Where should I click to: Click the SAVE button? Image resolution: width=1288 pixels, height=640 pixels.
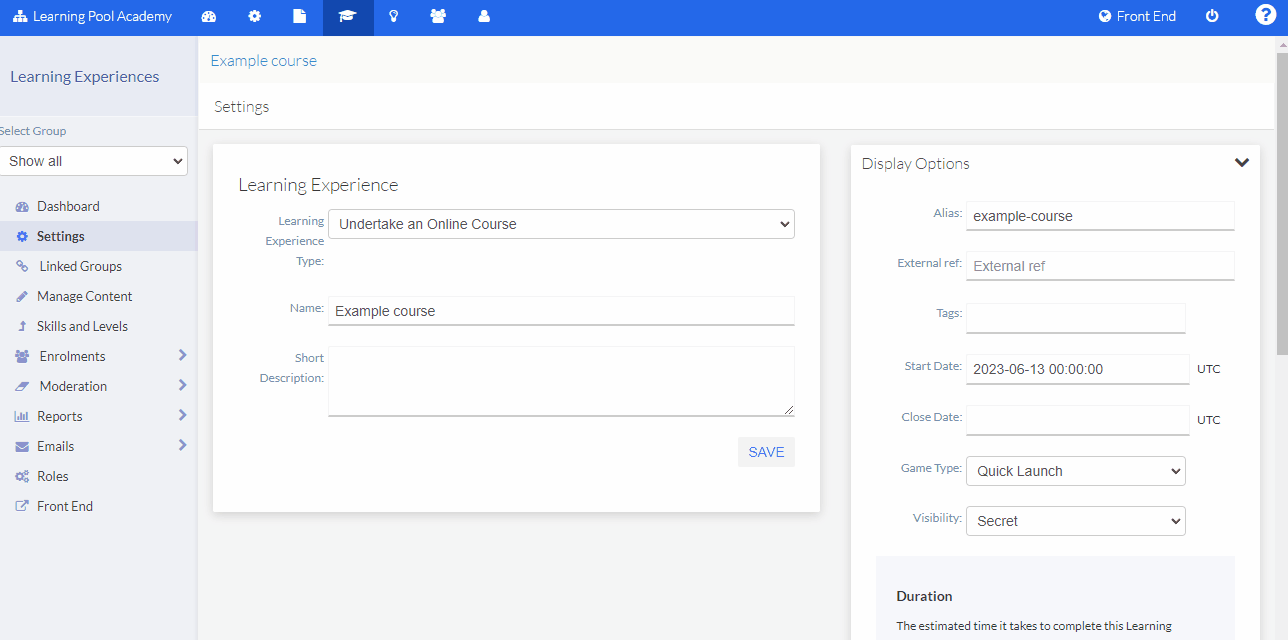point(766,452)
